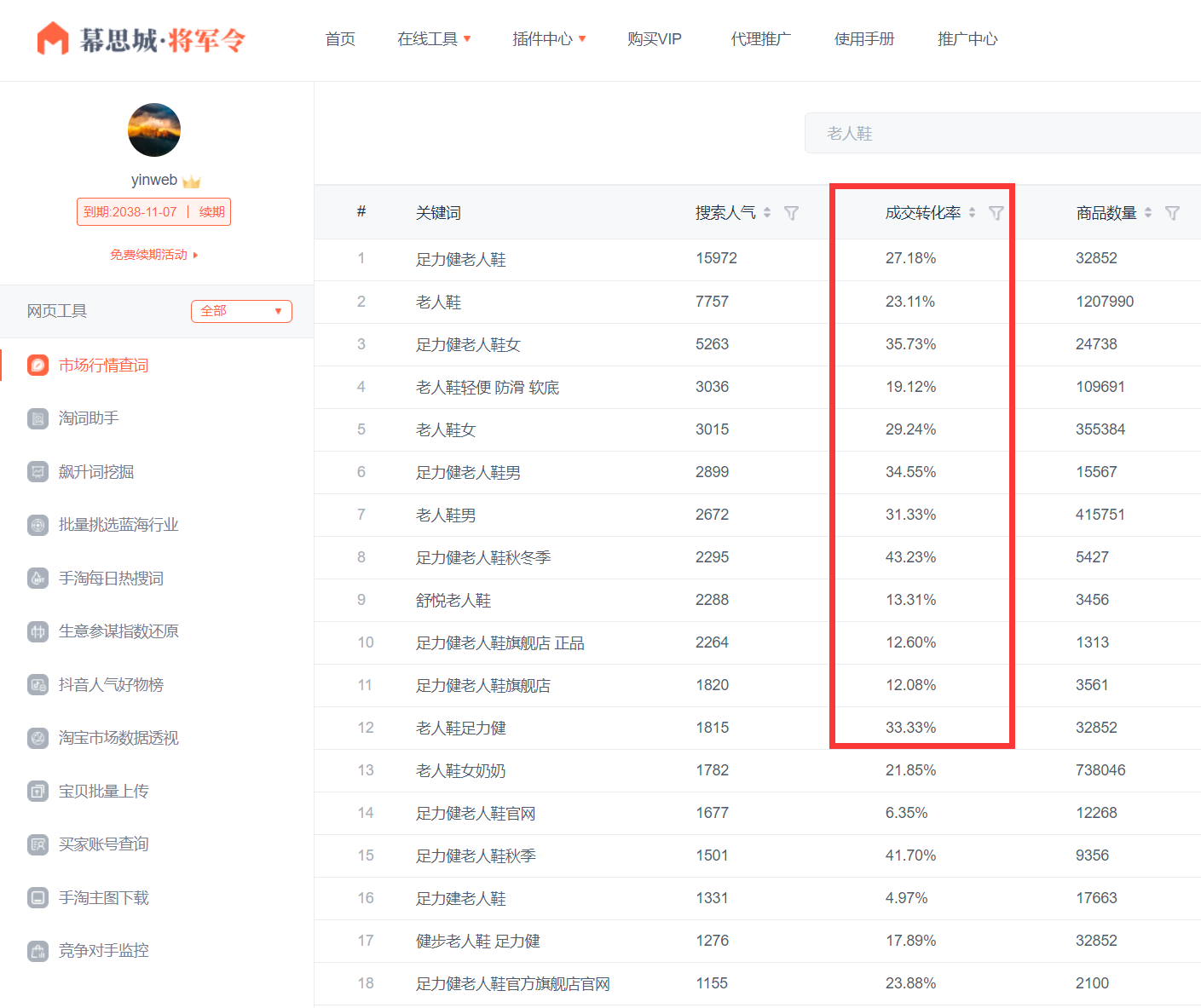Select keyword 老人鞋女 in row 5

[x=446, y=429]
